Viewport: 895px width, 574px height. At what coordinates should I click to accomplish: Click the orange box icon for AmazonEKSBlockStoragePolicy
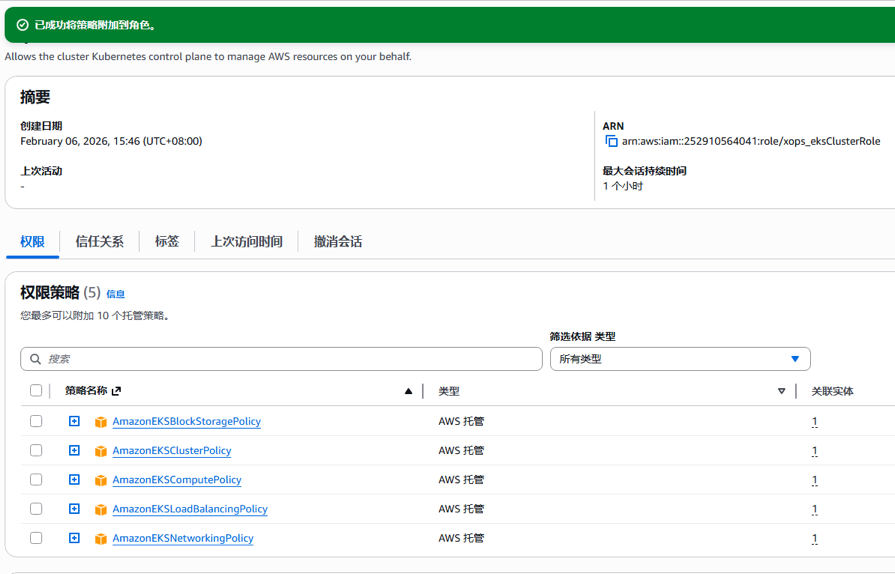pos(100,422)
